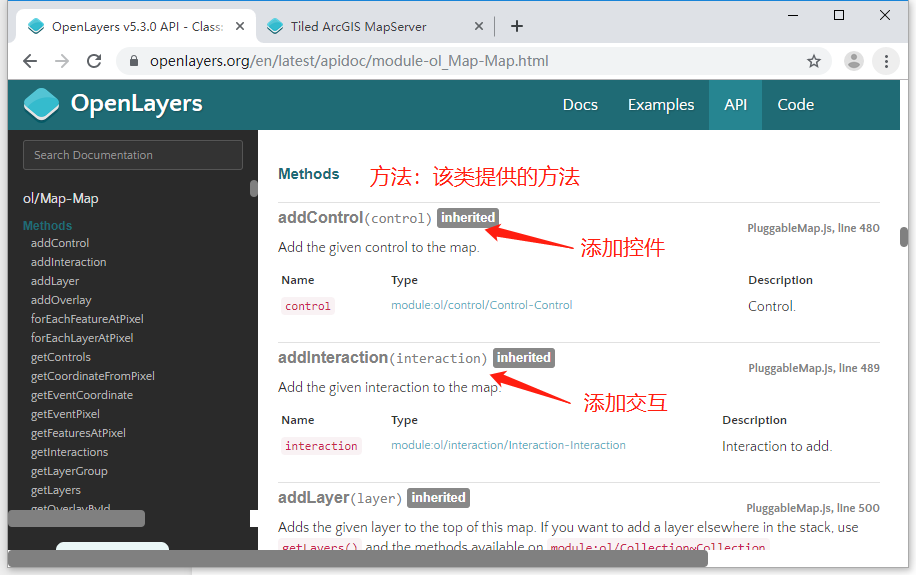Click the control parameter name

(x=308, y=306)
